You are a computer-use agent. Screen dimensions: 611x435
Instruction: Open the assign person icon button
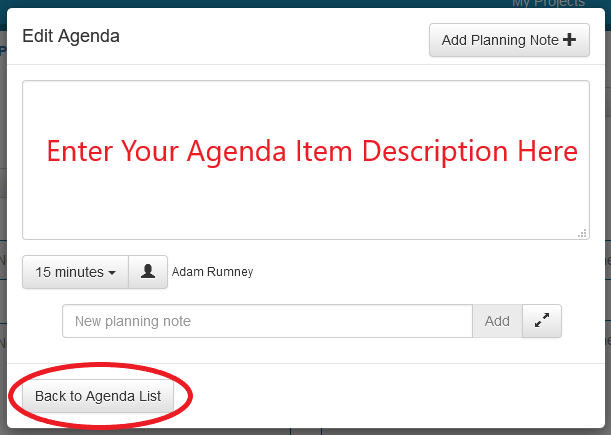tap(147, 272)
